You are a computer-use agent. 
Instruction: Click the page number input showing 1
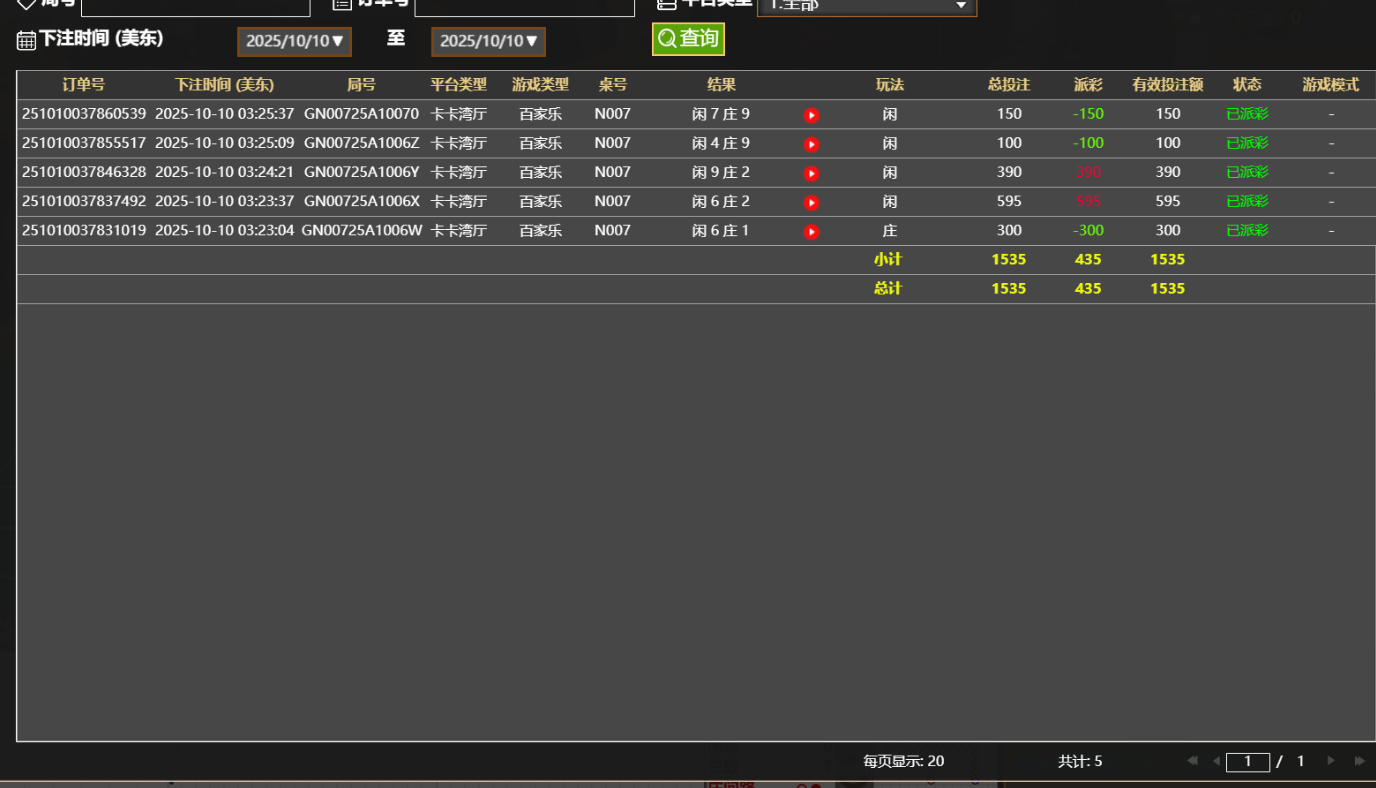click(x=1248, y=762)
